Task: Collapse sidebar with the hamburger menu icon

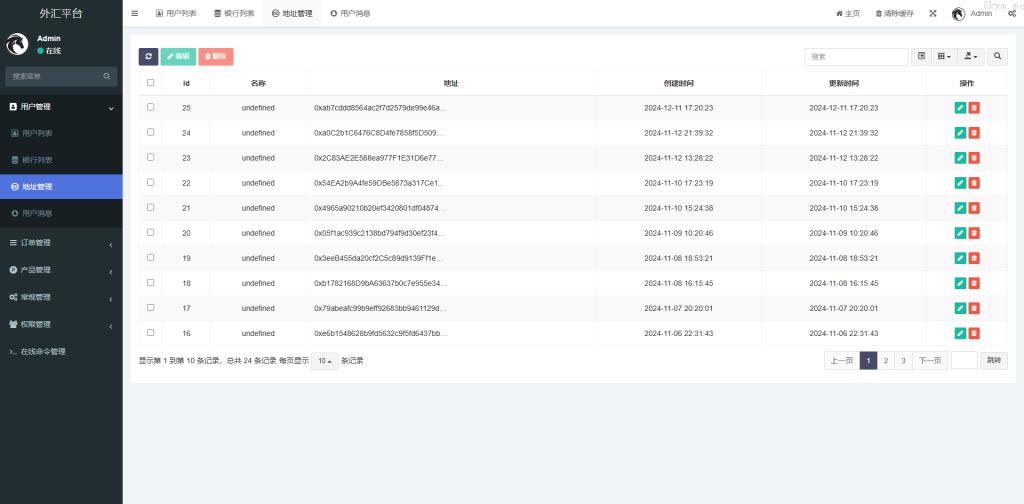Action: pos(135,14)
